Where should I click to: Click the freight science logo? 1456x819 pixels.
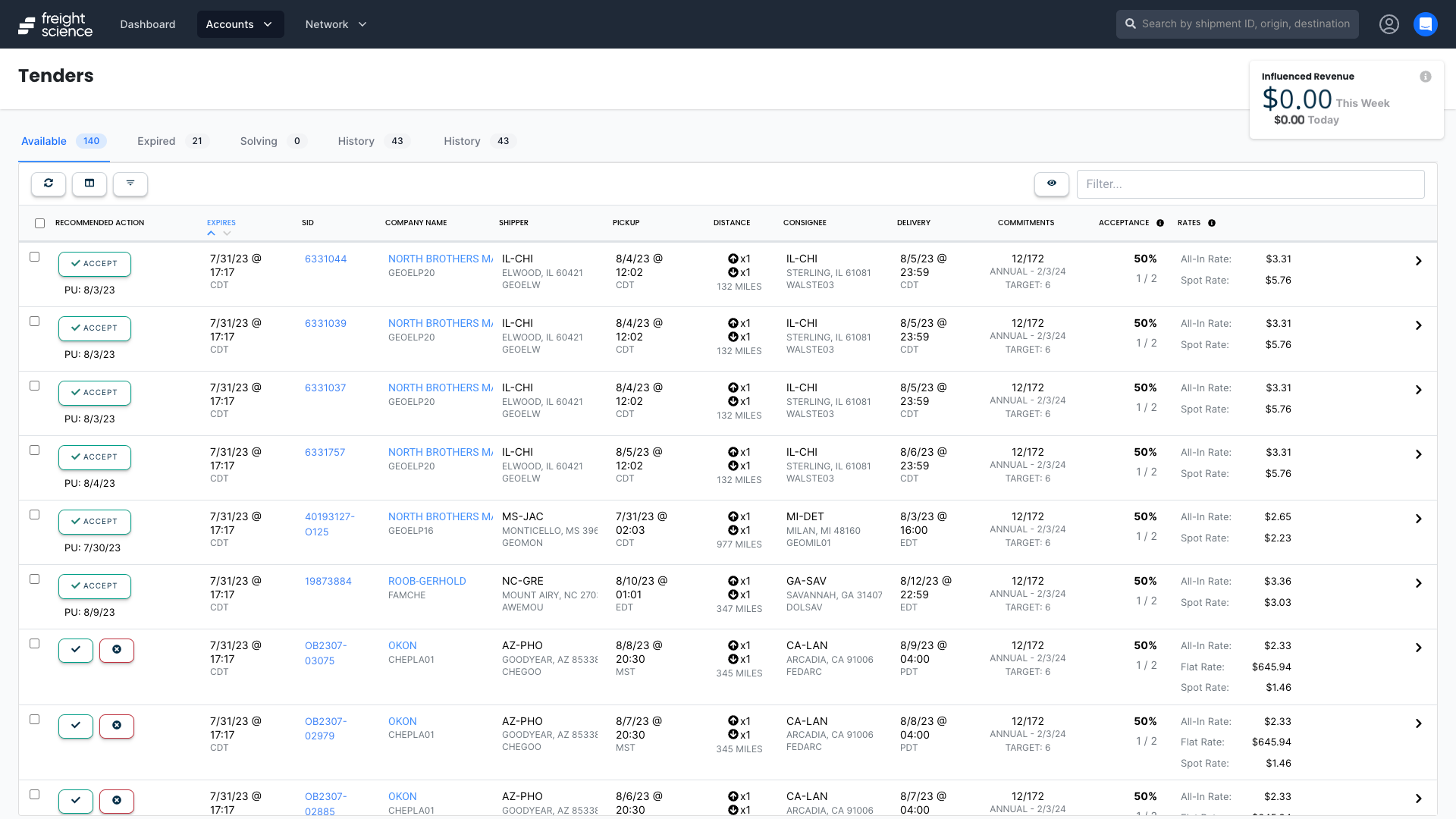pos(55,24)
